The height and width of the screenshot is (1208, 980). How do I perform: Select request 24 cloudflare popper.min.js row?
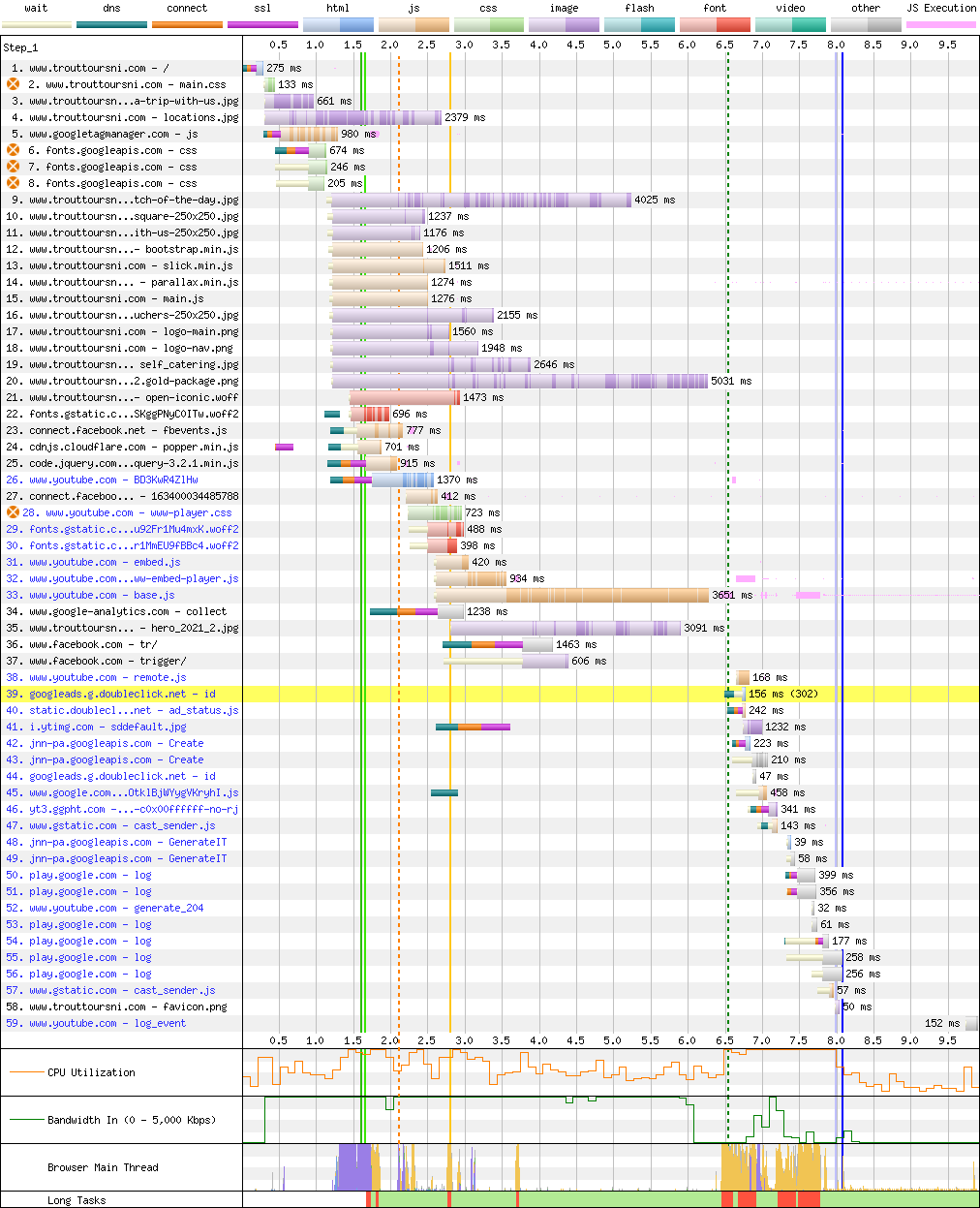122,447
